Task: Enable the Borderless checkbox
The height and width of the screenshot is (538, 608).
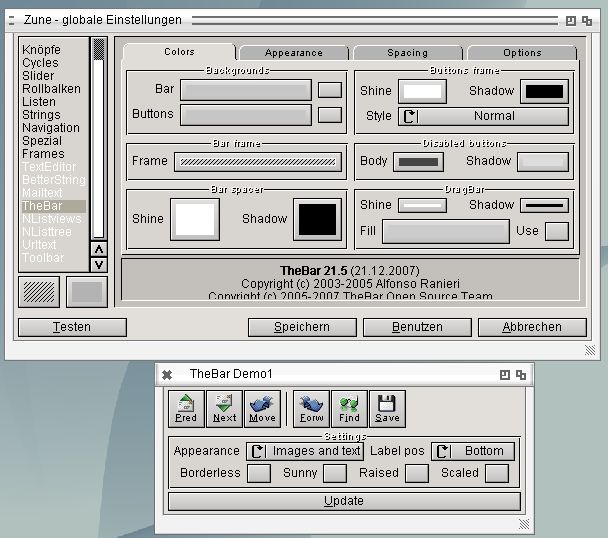Action: point(258,473)
